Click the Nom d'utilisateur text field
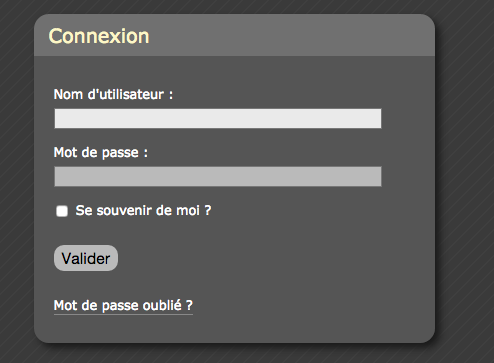Screen dimensions: 494x363 [x=218, y=118]
